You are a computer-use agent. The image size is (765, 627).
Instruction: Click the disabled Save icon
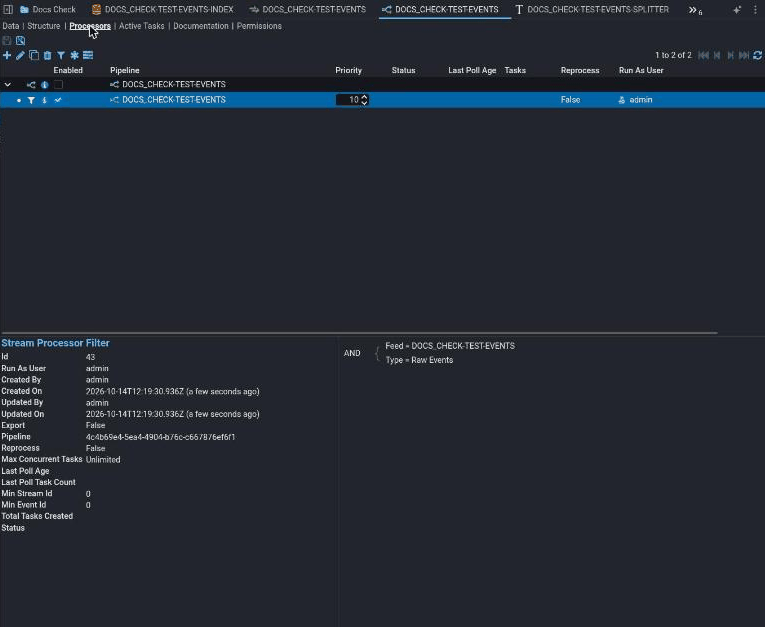7,40
